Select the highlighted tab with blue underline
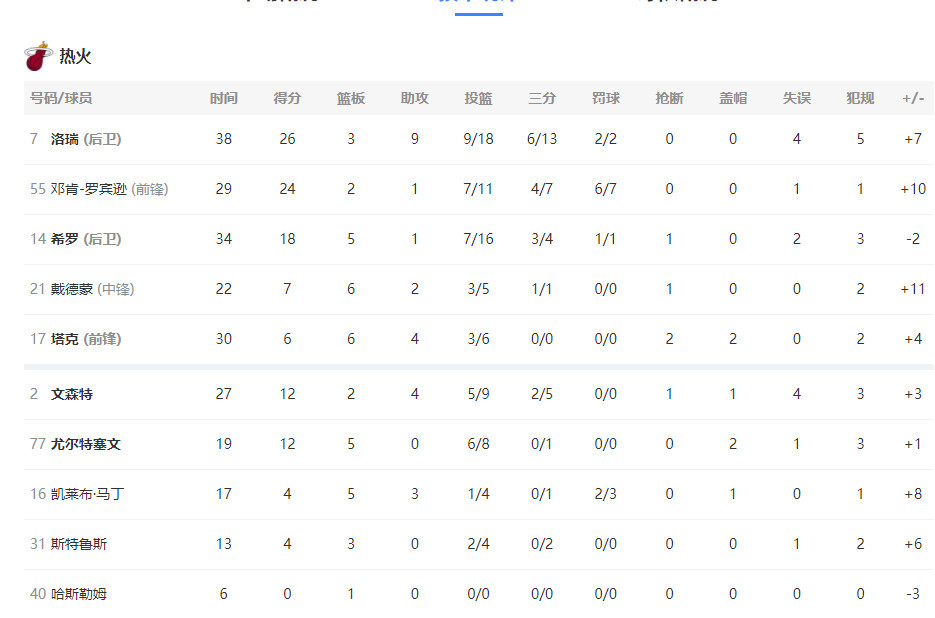935x618 pixels. pos(478,5)
